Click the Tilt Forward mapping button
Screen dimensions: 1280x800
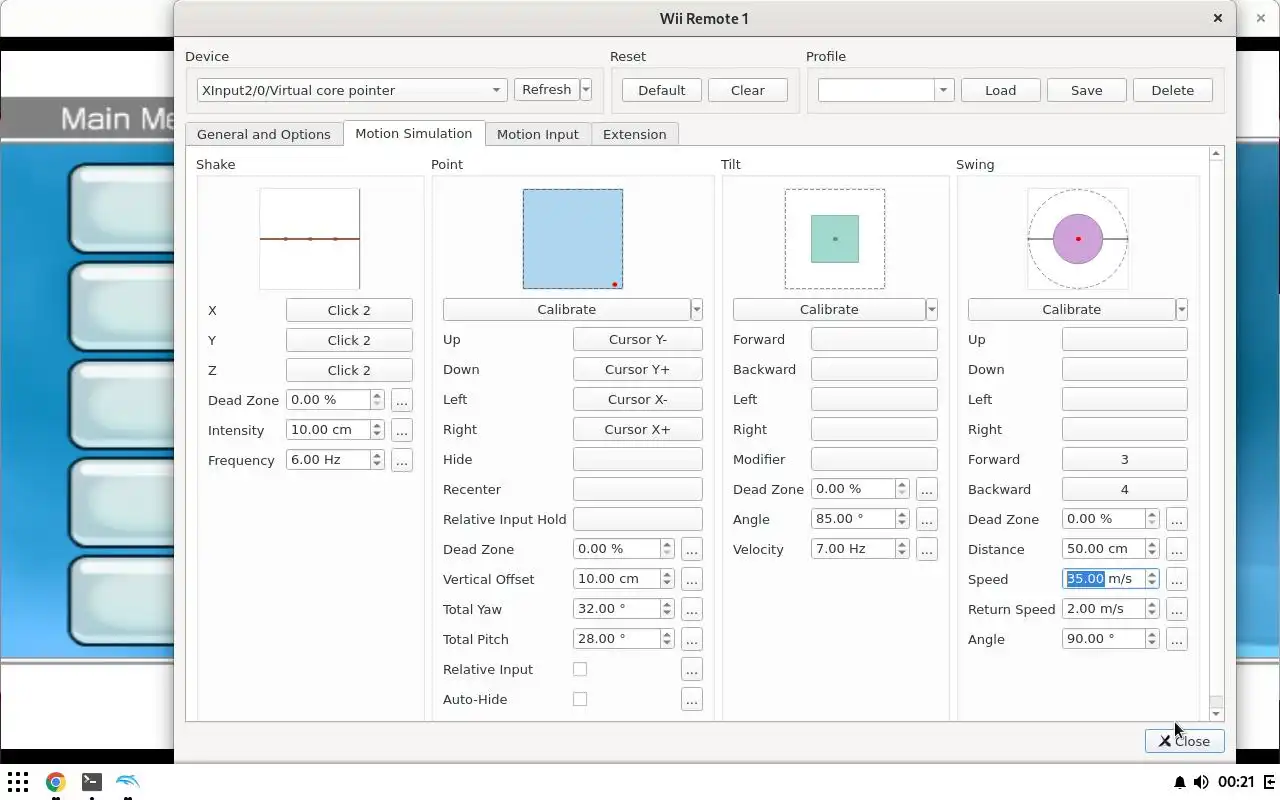point(874,339)
